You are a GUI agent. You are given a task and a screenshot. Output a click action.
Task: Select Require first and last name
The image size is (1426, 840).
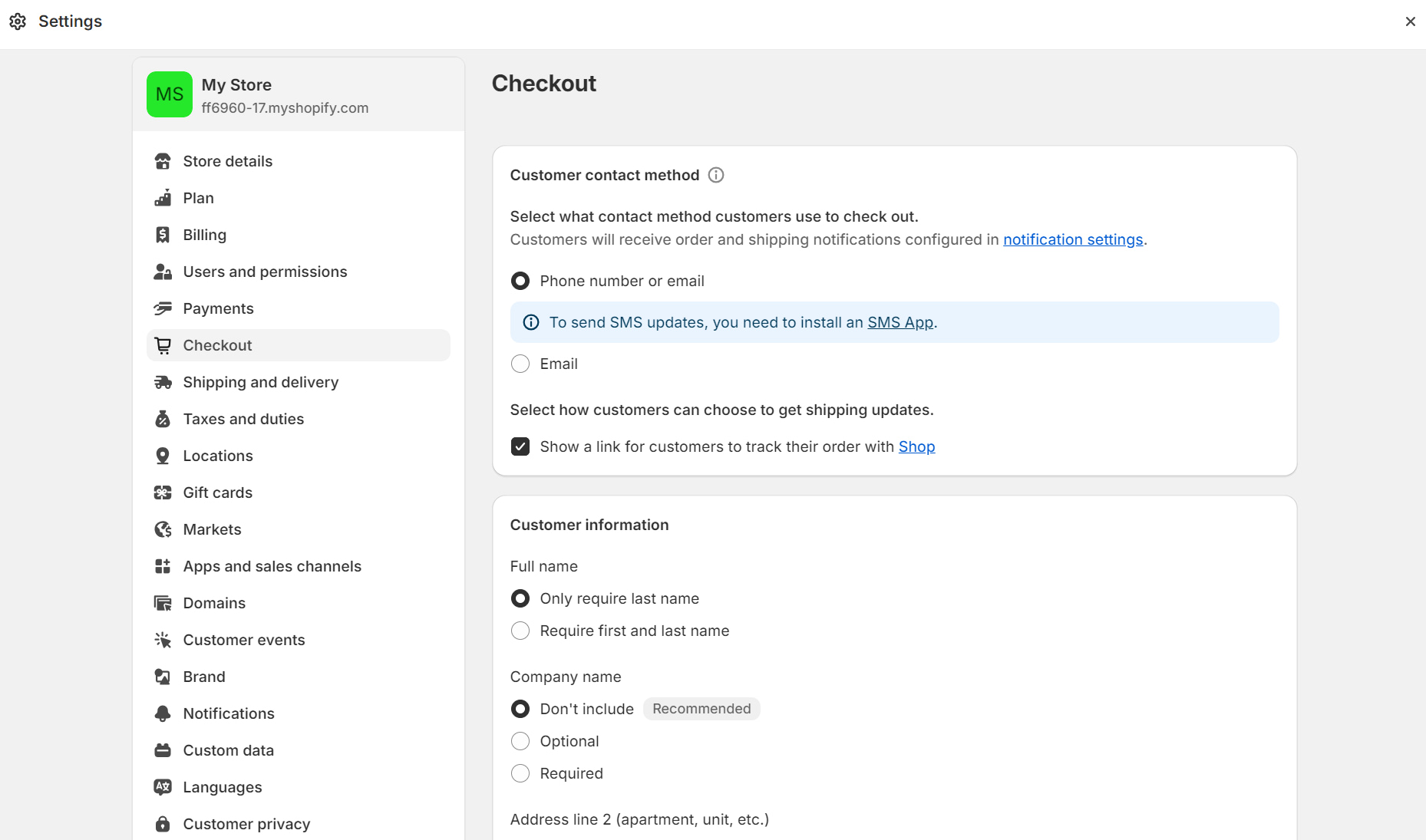point(520,631)
